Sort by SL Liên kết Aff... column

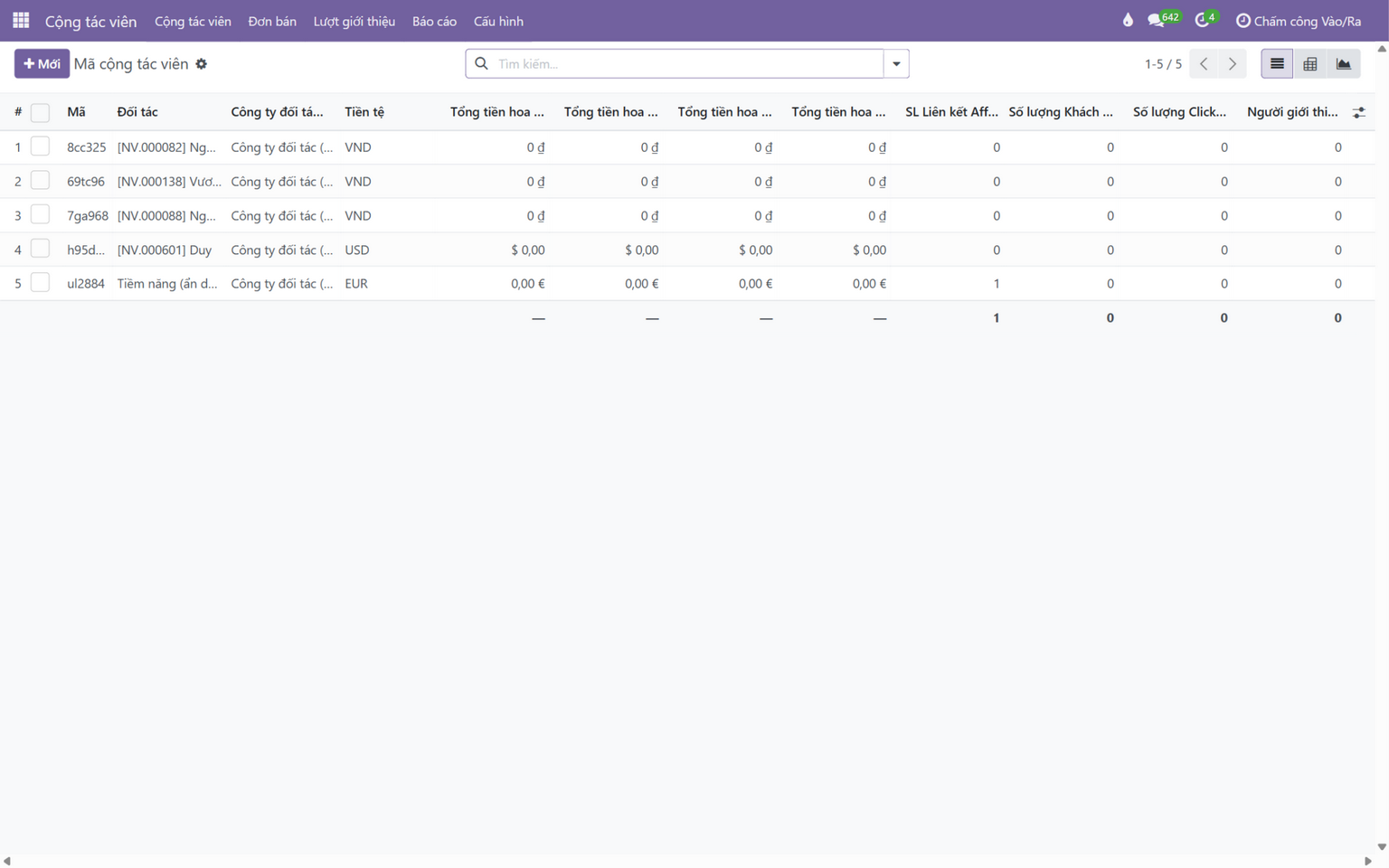pyautogui.click(x=951, y=112)
